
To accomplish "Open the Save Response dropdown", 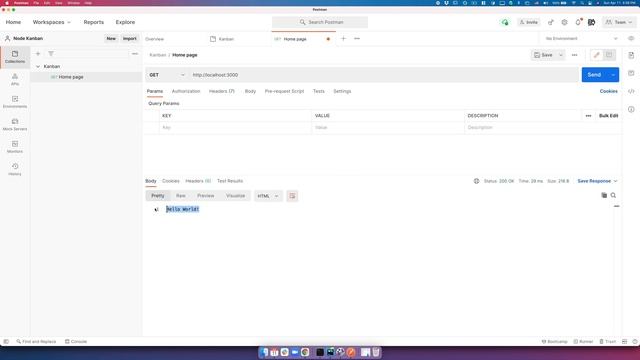I will (597, 181).
